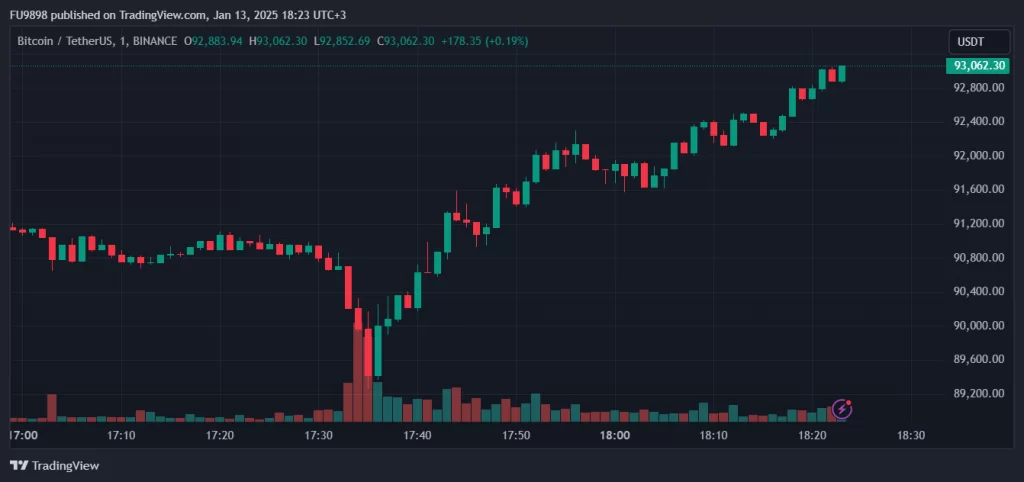The height and width of the screenshot is (482, 1024).
Task: Click the green 93,062.30 current price label
Action: (978, 66)
